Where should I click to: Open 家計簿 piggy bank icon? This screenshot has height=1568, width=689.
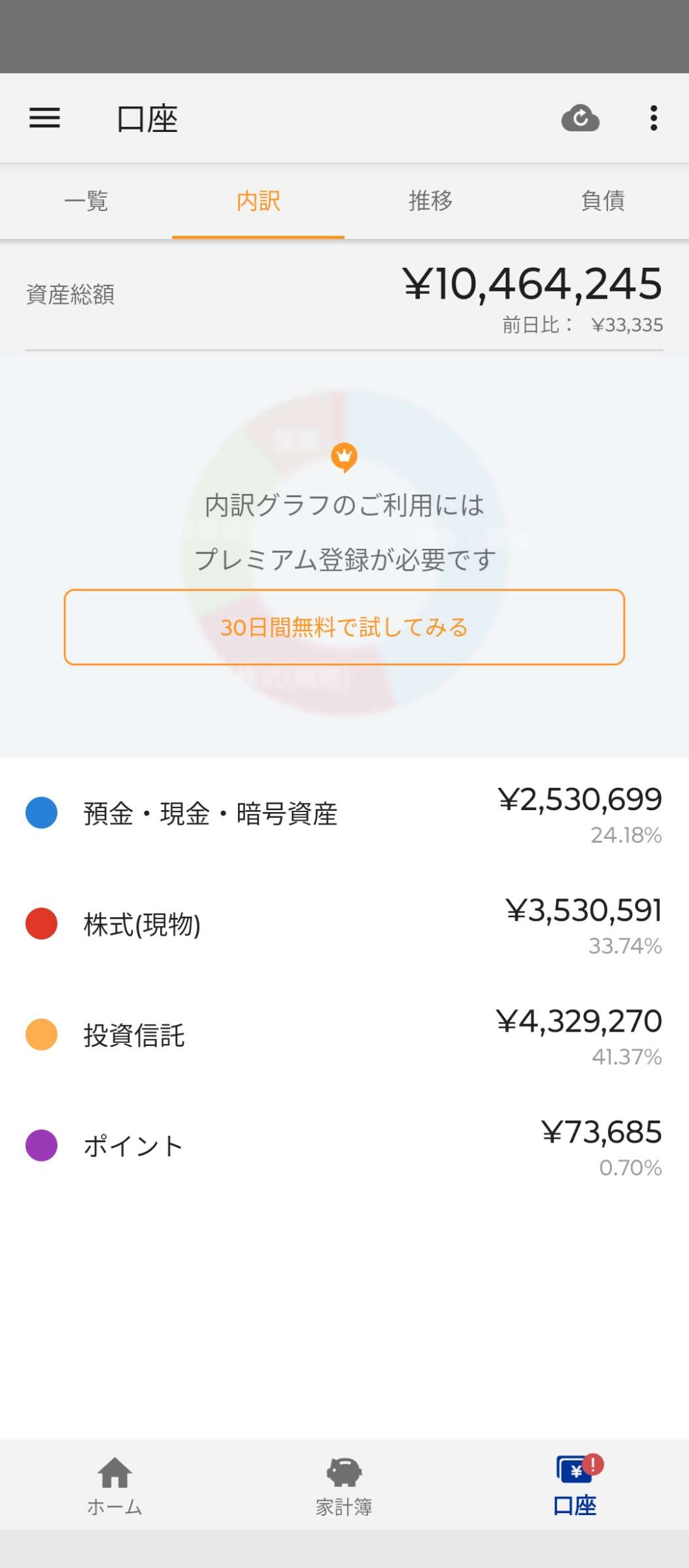pyautogui.click(x=344, y=1473)
